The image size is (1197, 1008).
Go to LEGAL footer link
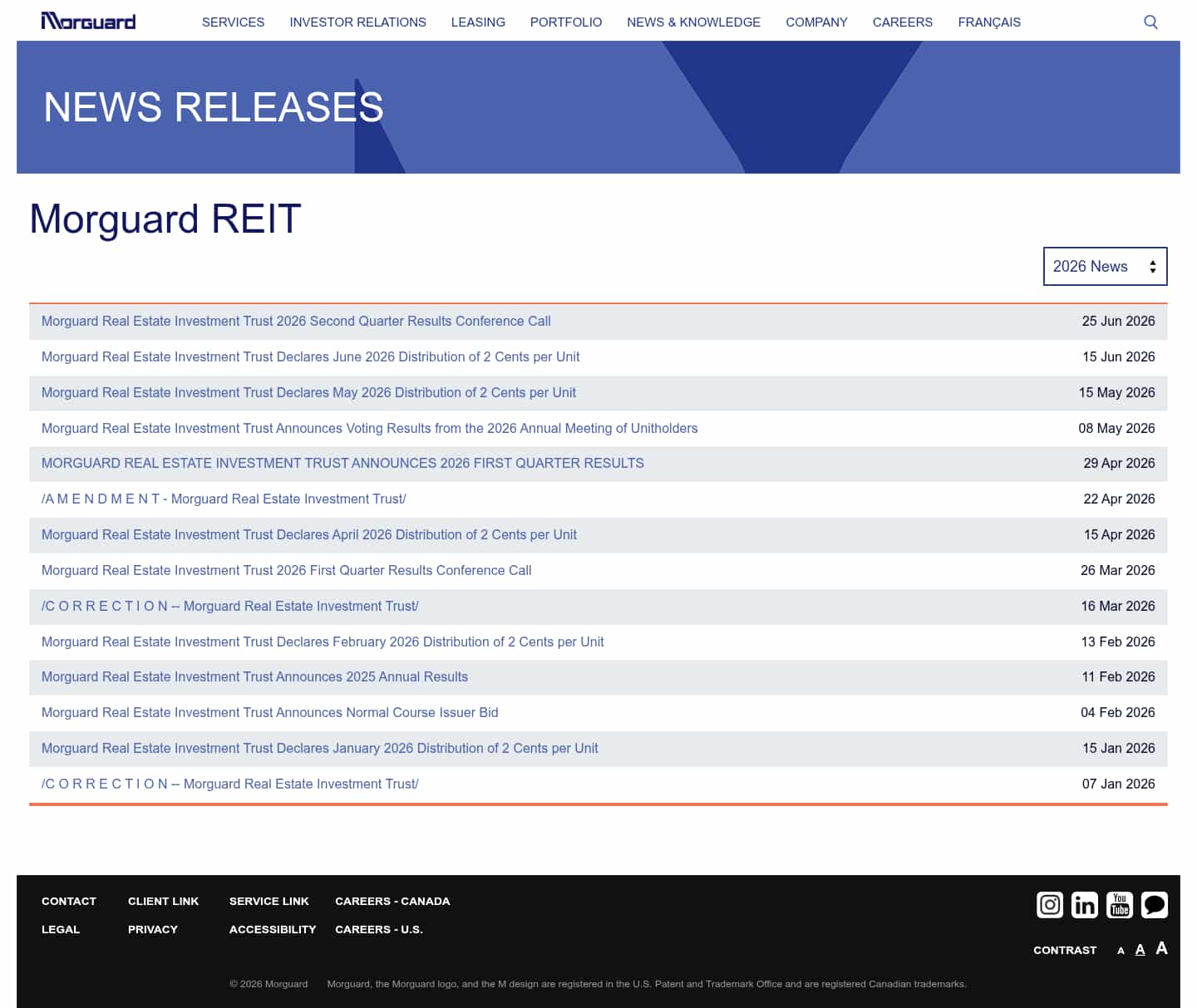61,929
